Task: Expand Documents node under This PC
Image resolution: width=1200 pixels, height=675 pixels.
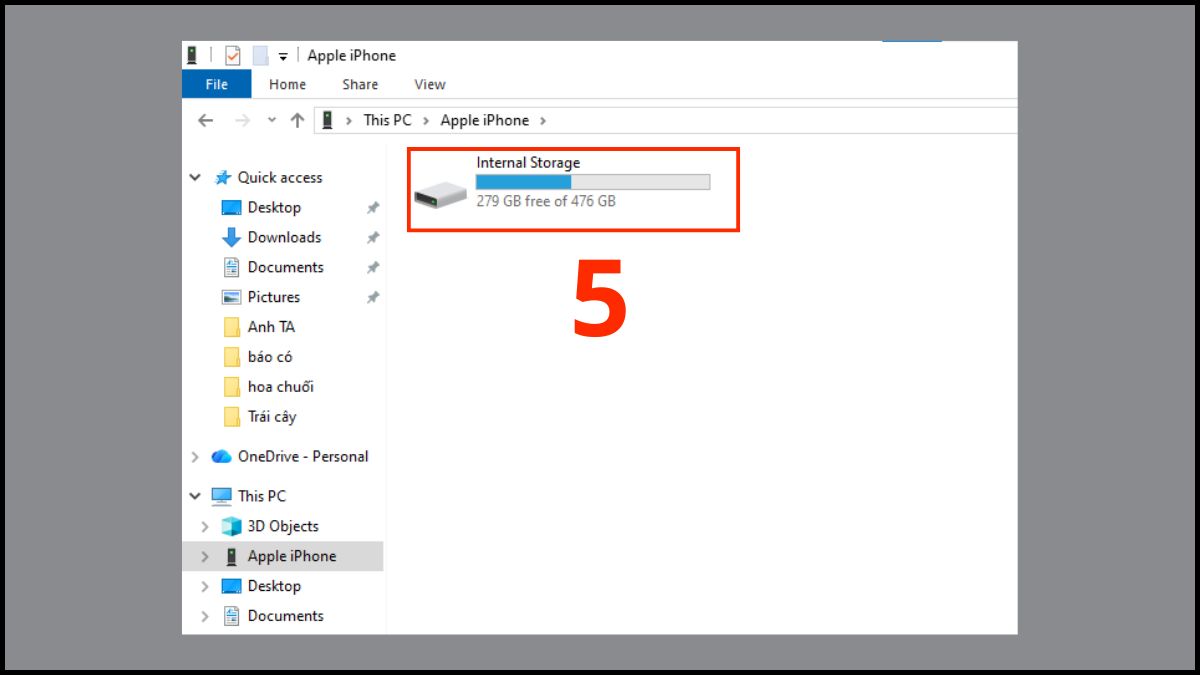Action: (x=205, y=616)
